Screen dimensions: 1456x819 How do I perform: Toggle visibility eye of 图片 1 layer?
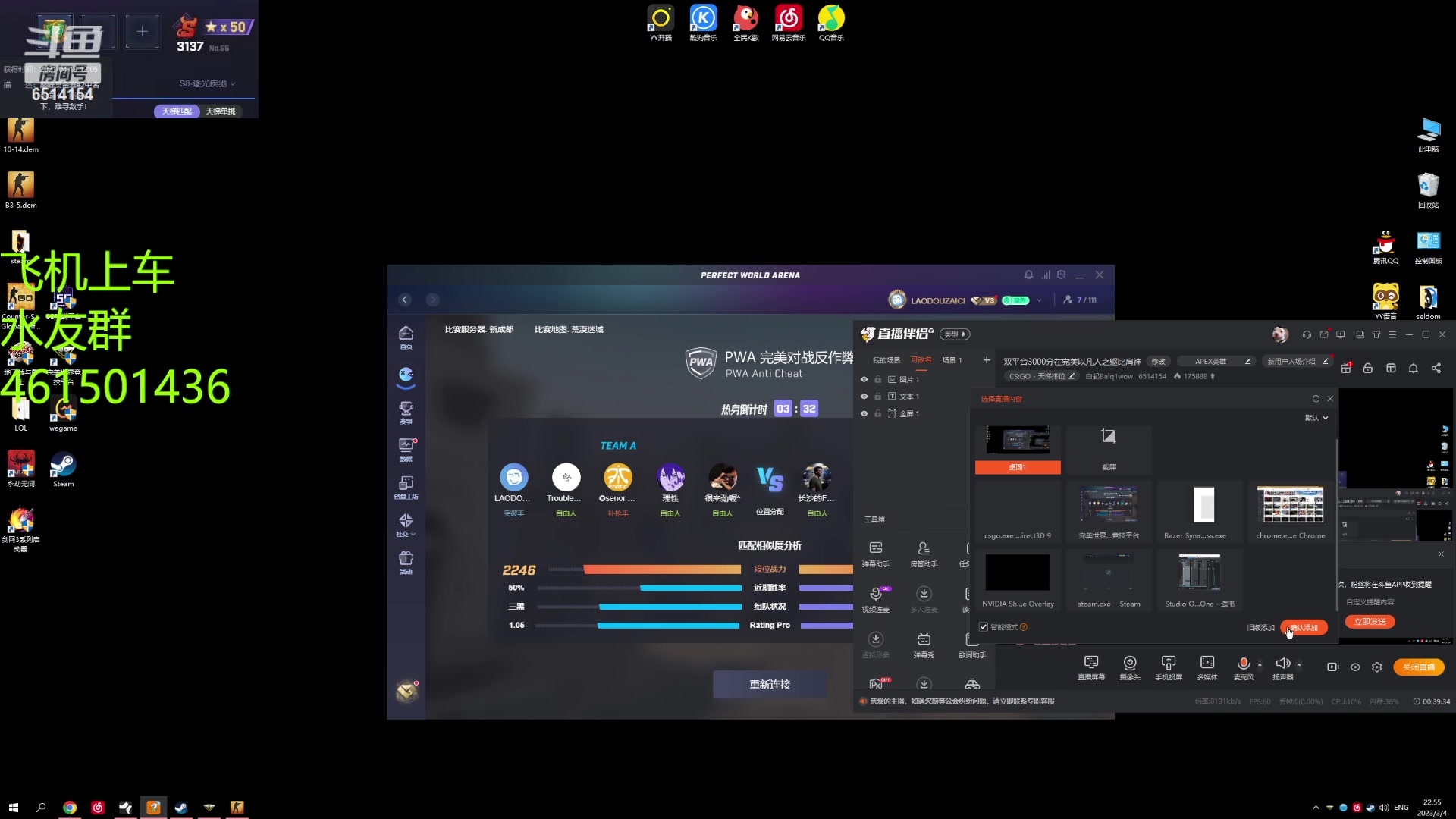tap(864, 379)
